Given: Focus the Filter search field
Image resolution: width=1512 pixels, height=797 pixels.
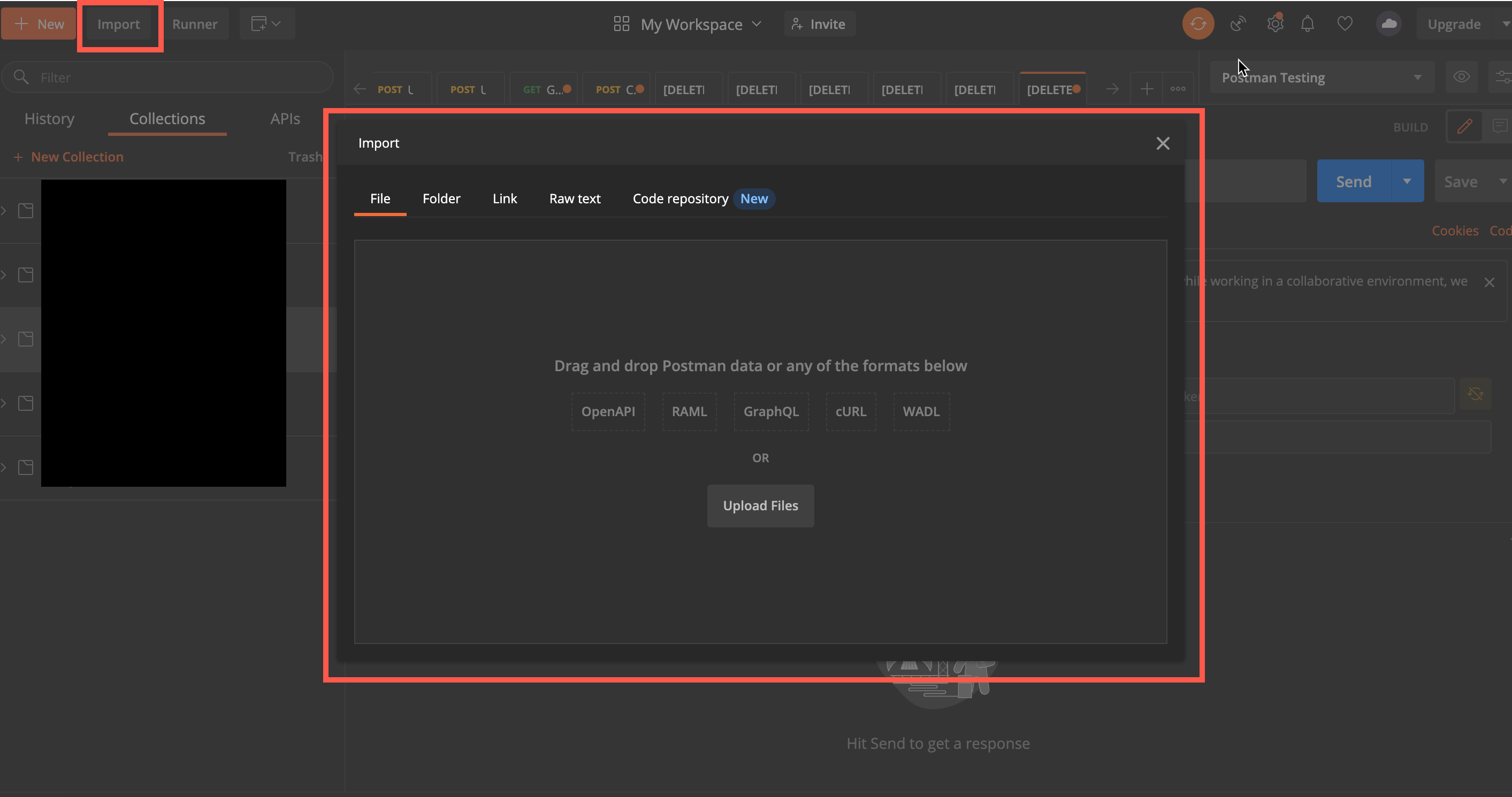Looking at the screenshot, I should point(168,77).
